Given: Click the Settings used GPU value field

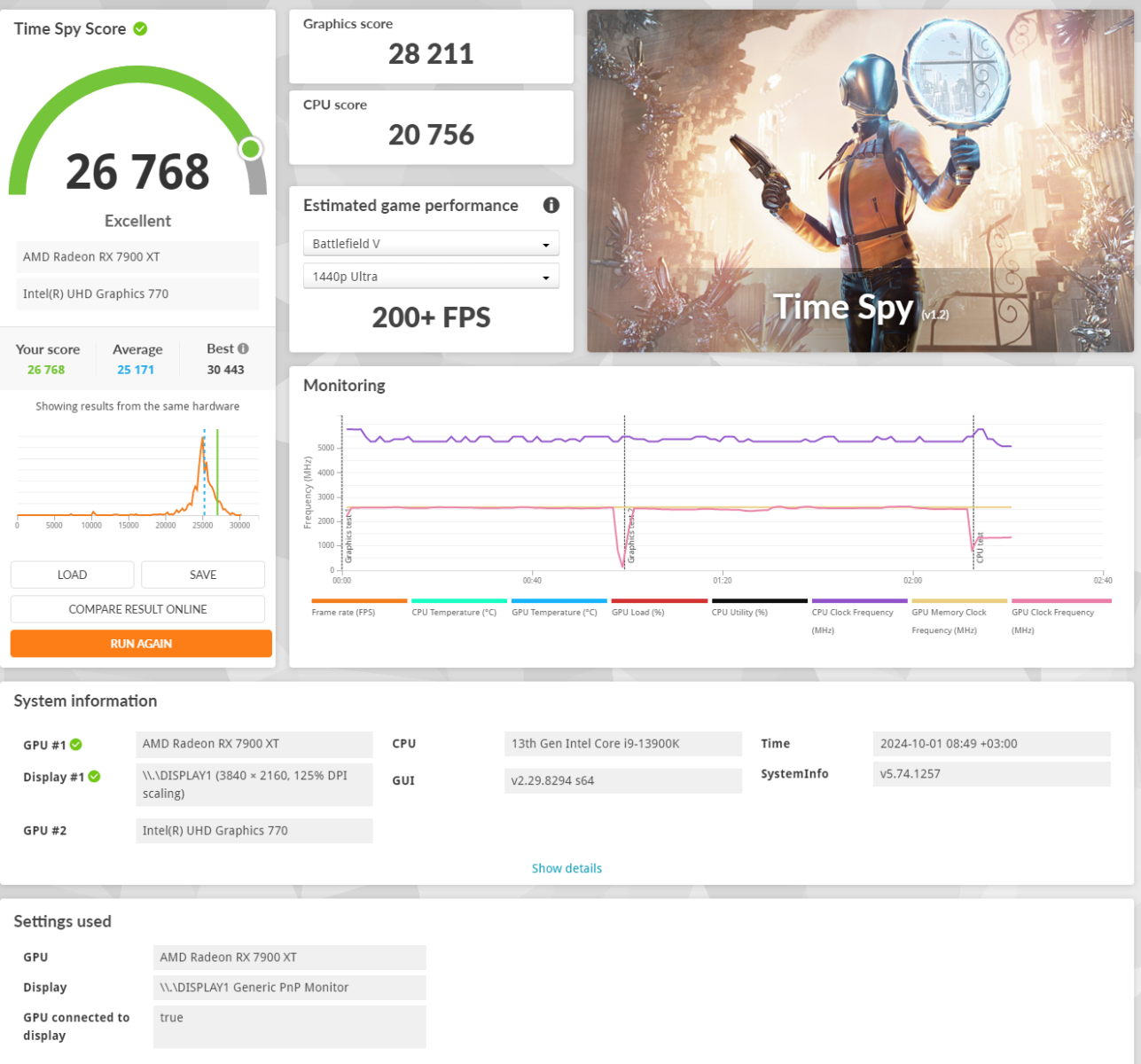Looking at the screenshot, I should [x=290, y=958].
